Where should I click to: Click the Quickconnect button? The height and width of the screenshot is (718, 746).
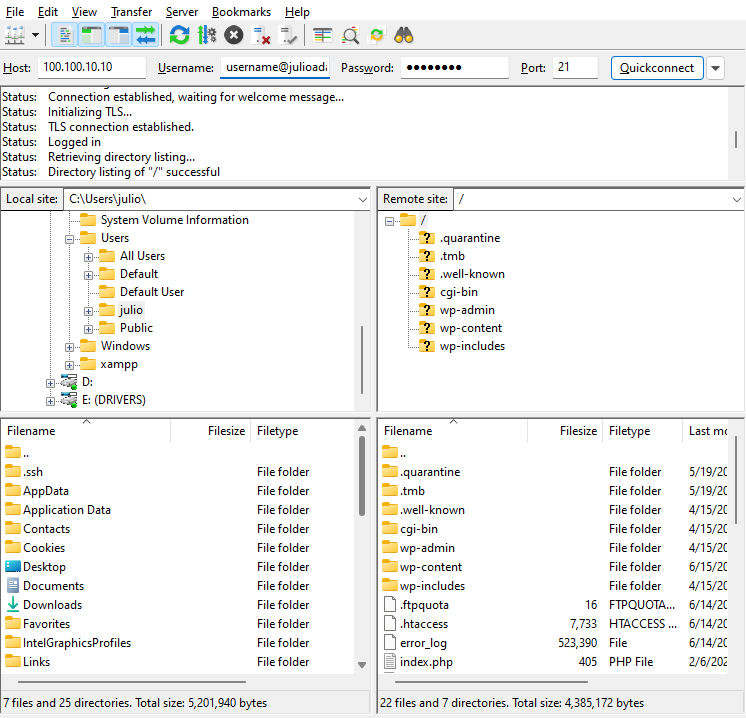coord(657,68)
